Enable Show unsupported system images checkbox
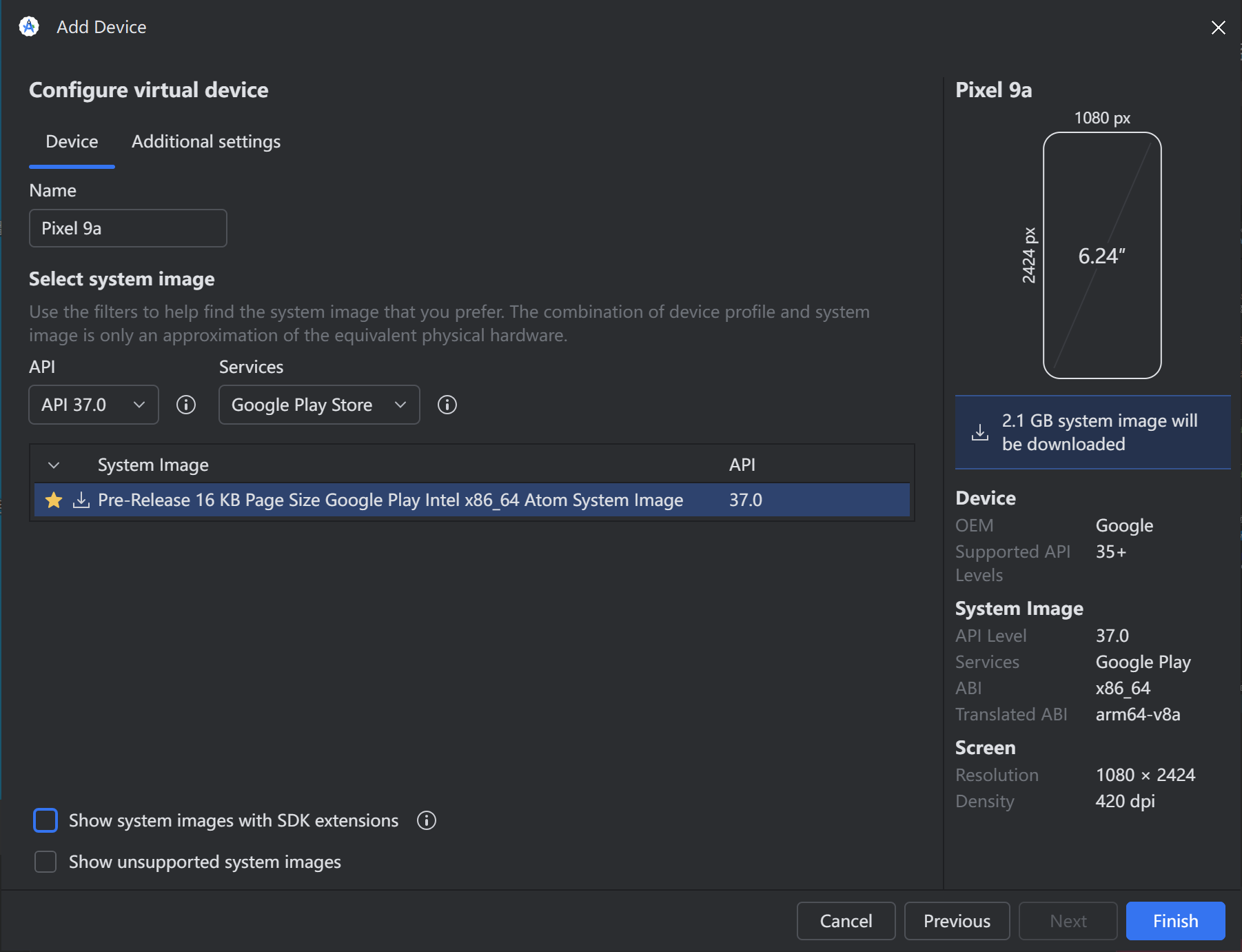 (45, 862)
